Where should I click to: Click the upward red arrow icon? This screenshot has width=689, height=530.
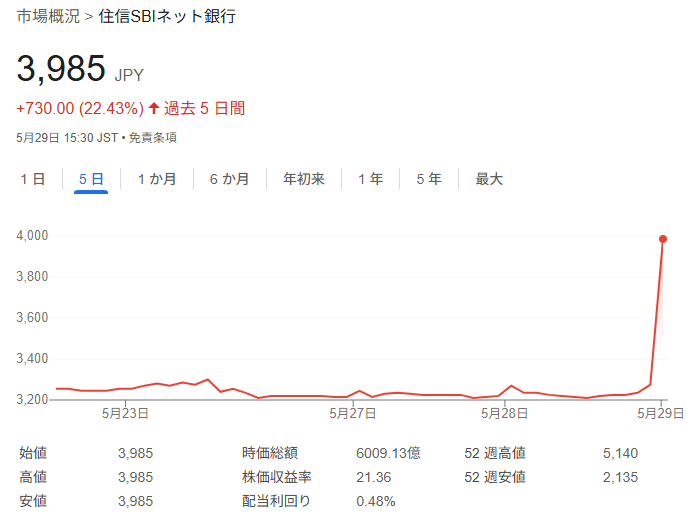tap(153, 108)
